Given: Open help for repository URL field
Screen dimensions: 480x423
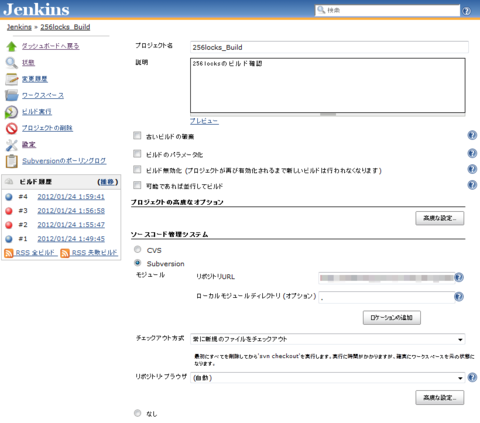Looking at the screenshot, I should pyautogui.click(x=459, y=277).
